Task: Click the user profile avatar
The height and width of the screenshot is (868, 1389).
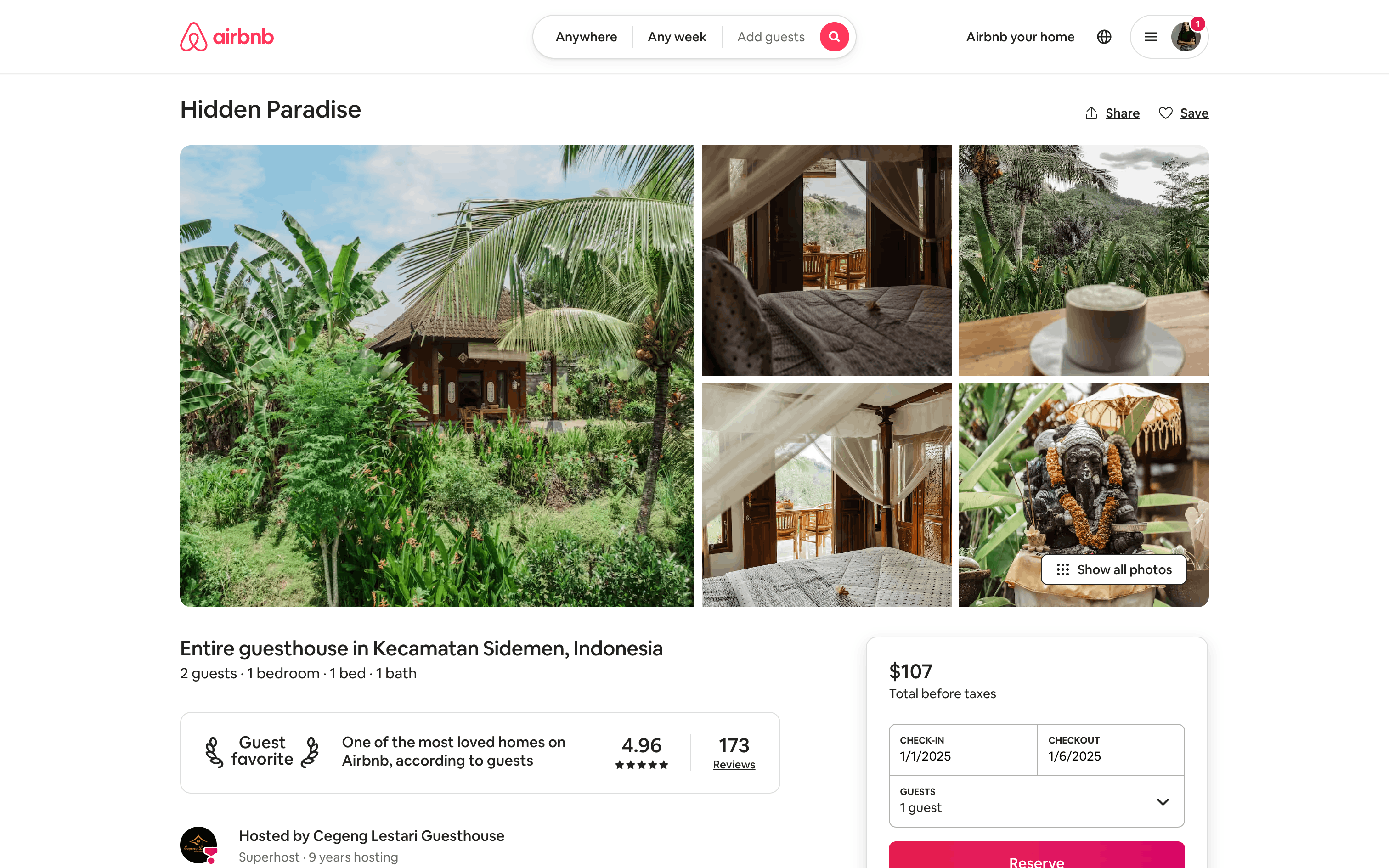Action: point(1185,37)
